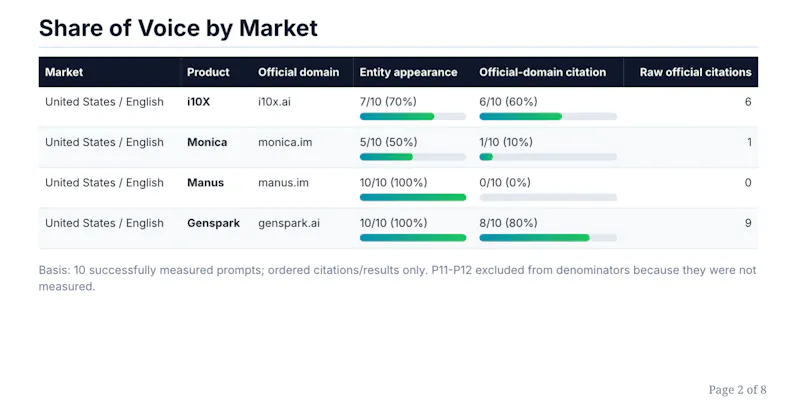Viewport: 800px width, 405px height.
Task: Click the genspark.ai domain text
Action: coord(289,223)
